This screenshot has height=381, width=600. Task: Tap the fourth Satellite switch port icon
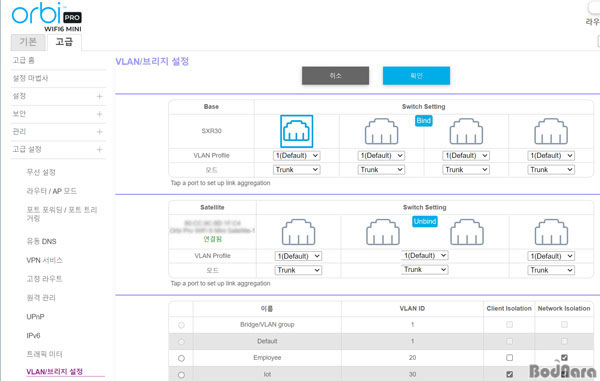[551, 232]
